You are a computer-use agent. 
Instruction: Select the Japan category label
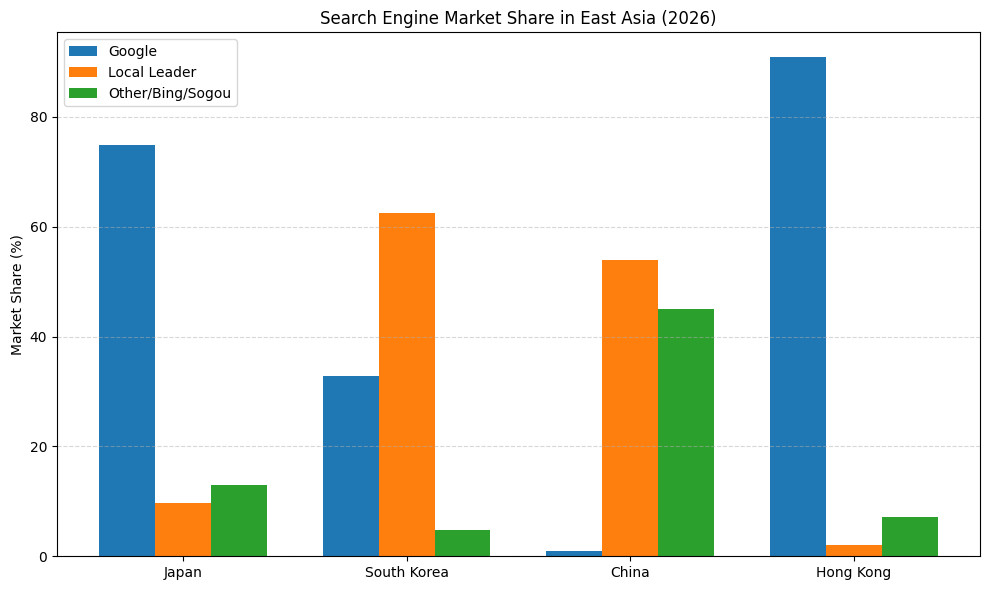click(182, 572)
